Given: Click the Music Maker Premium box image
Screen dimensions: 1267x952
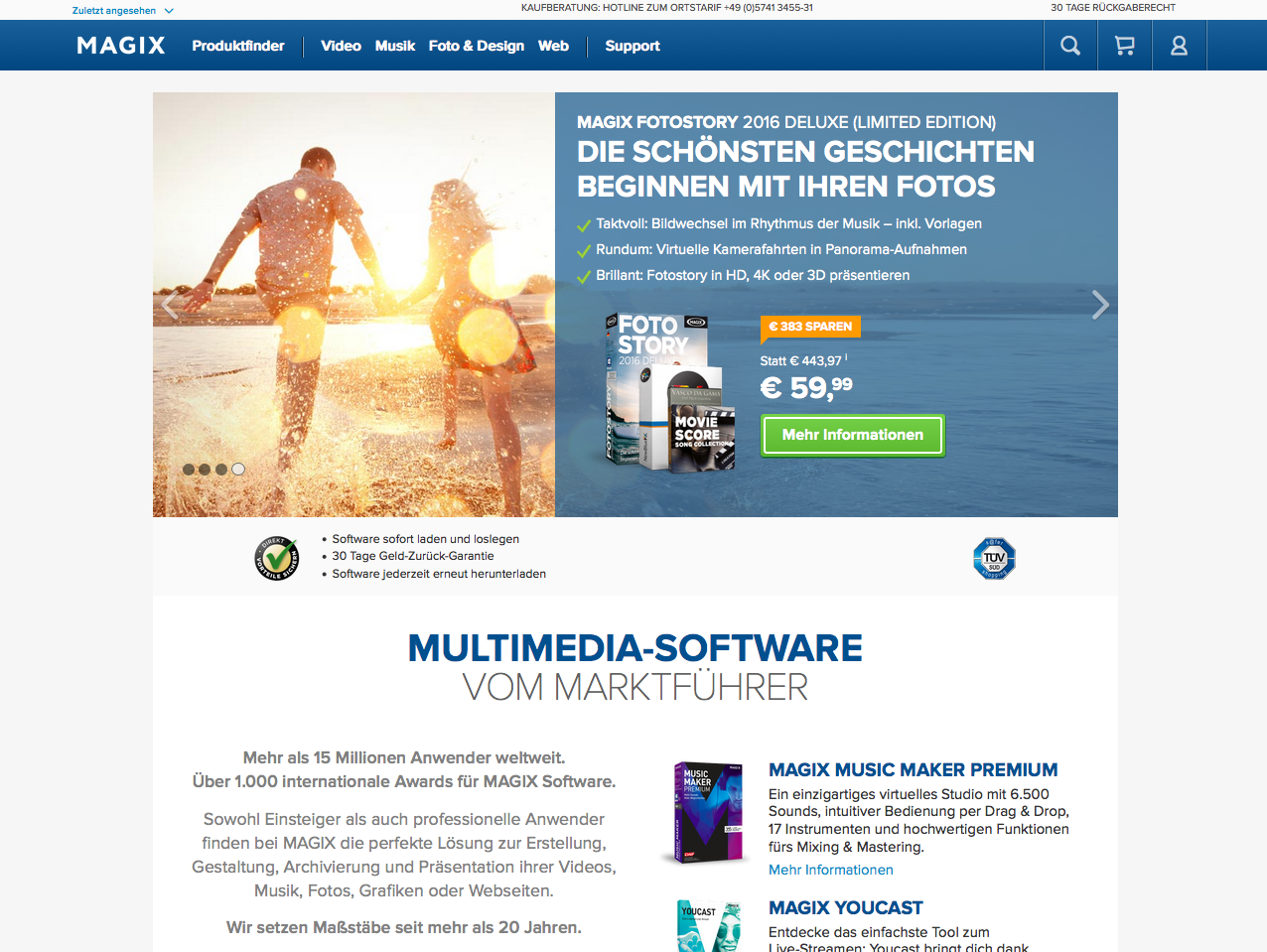Looking at the screenshot, I should [x=705, y=813].
